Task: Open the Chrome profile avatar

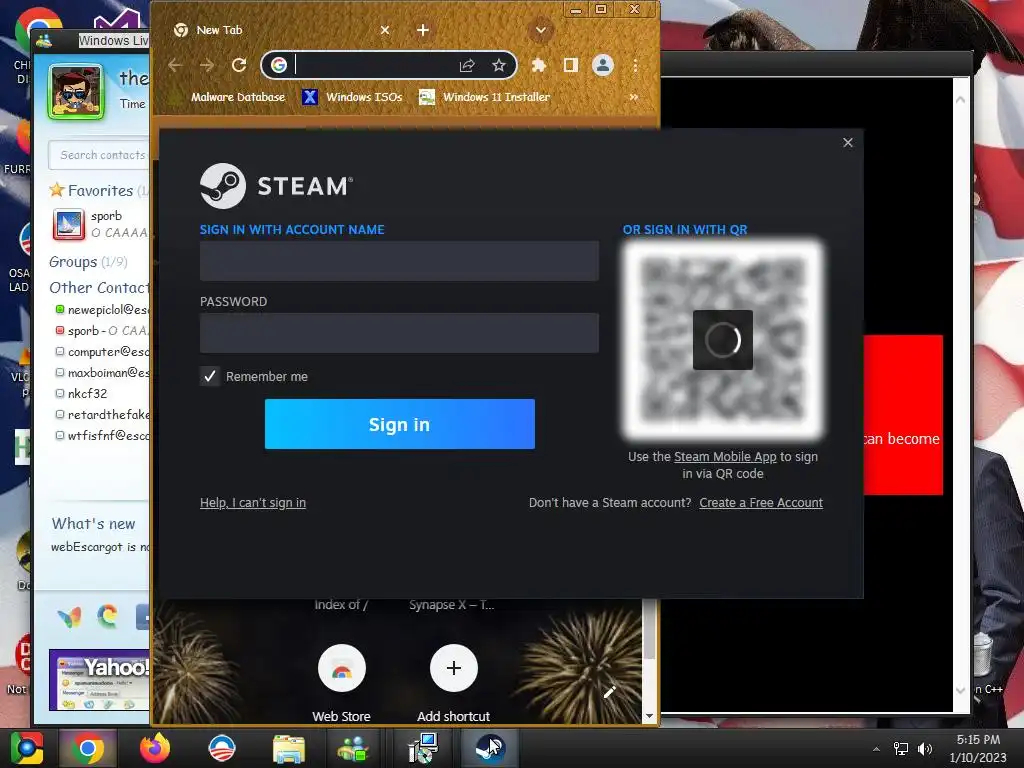Action: coord(603,65)
